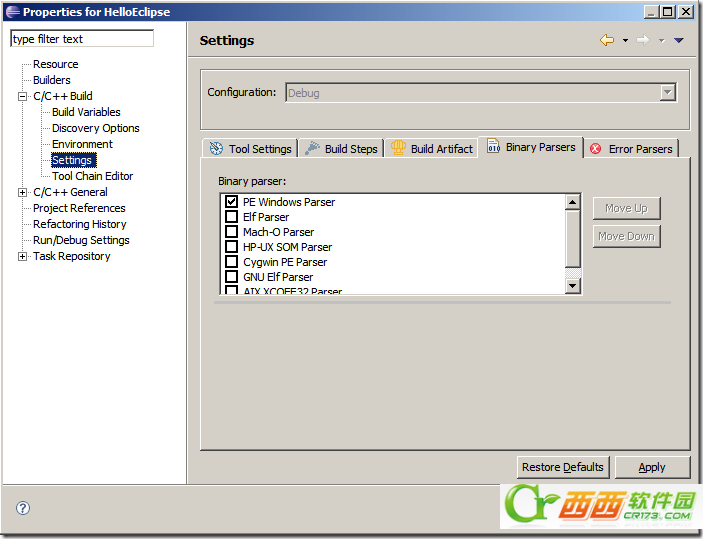Screen dimensions: 703x539
Task: Click the Error Parsers red icon
Action: (x=596, y=148)
